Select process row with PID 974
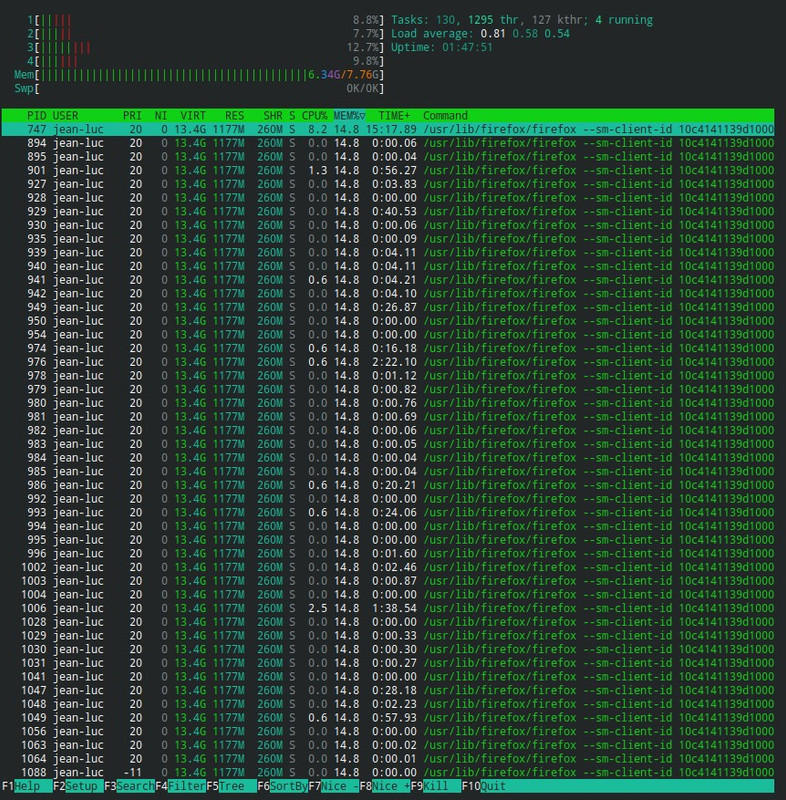 click(388, 348)
